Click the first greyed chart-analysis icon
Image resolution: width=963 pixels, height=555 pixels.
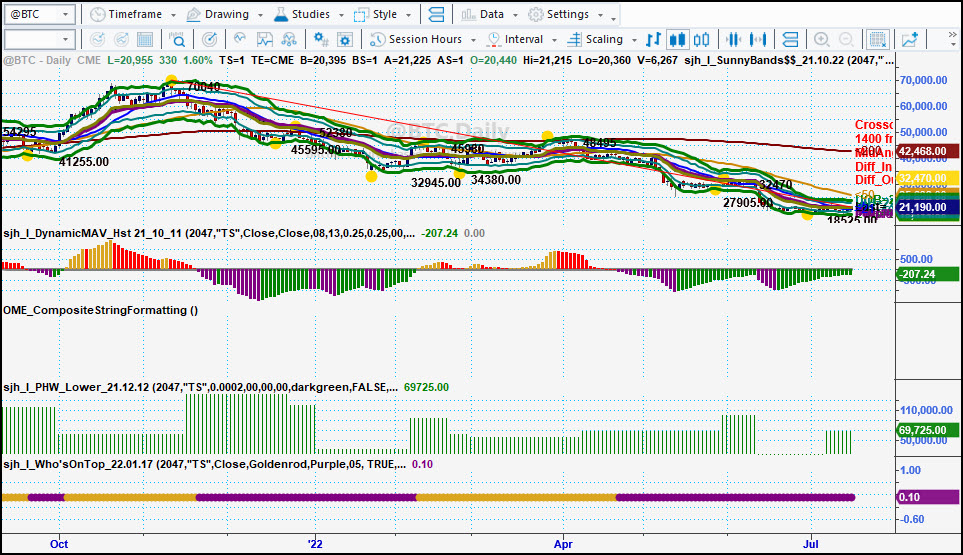click(97, 39)
